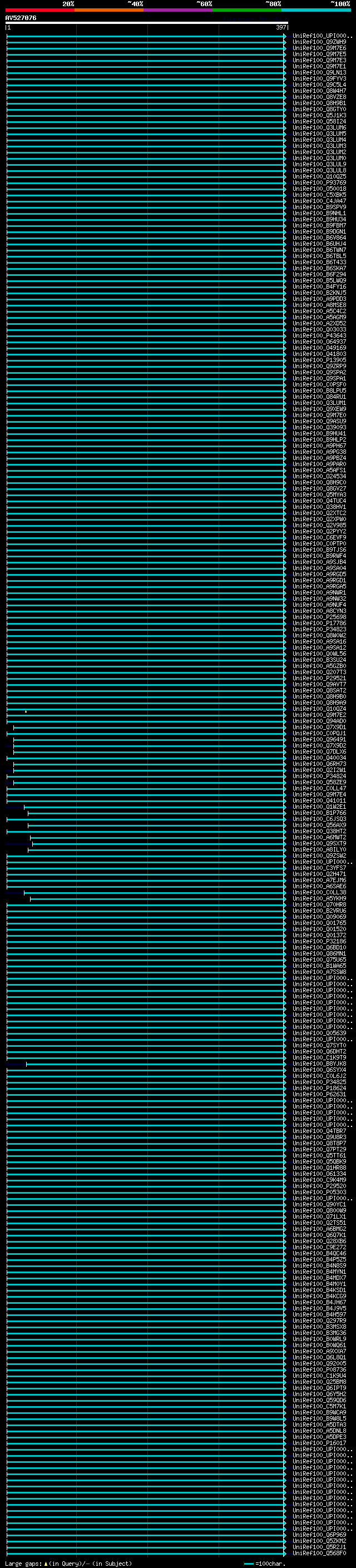Select the UniRef100_Q7X9D1 label
This screenshot has height=1568, width=356.
pyautogui.click(x=319, y=727)
